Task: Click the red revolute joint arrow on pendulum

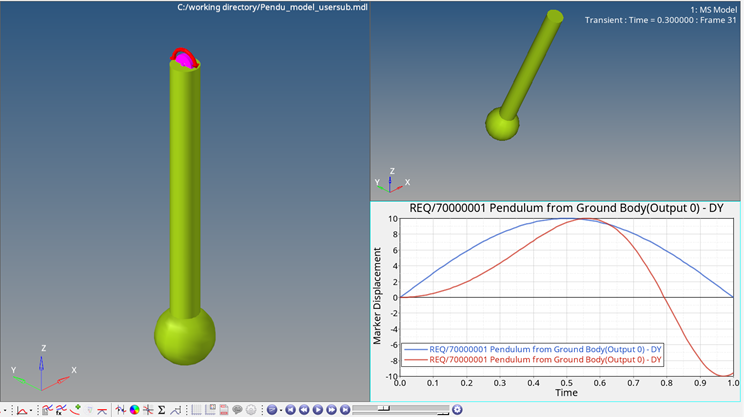Action: pos(184,54)
